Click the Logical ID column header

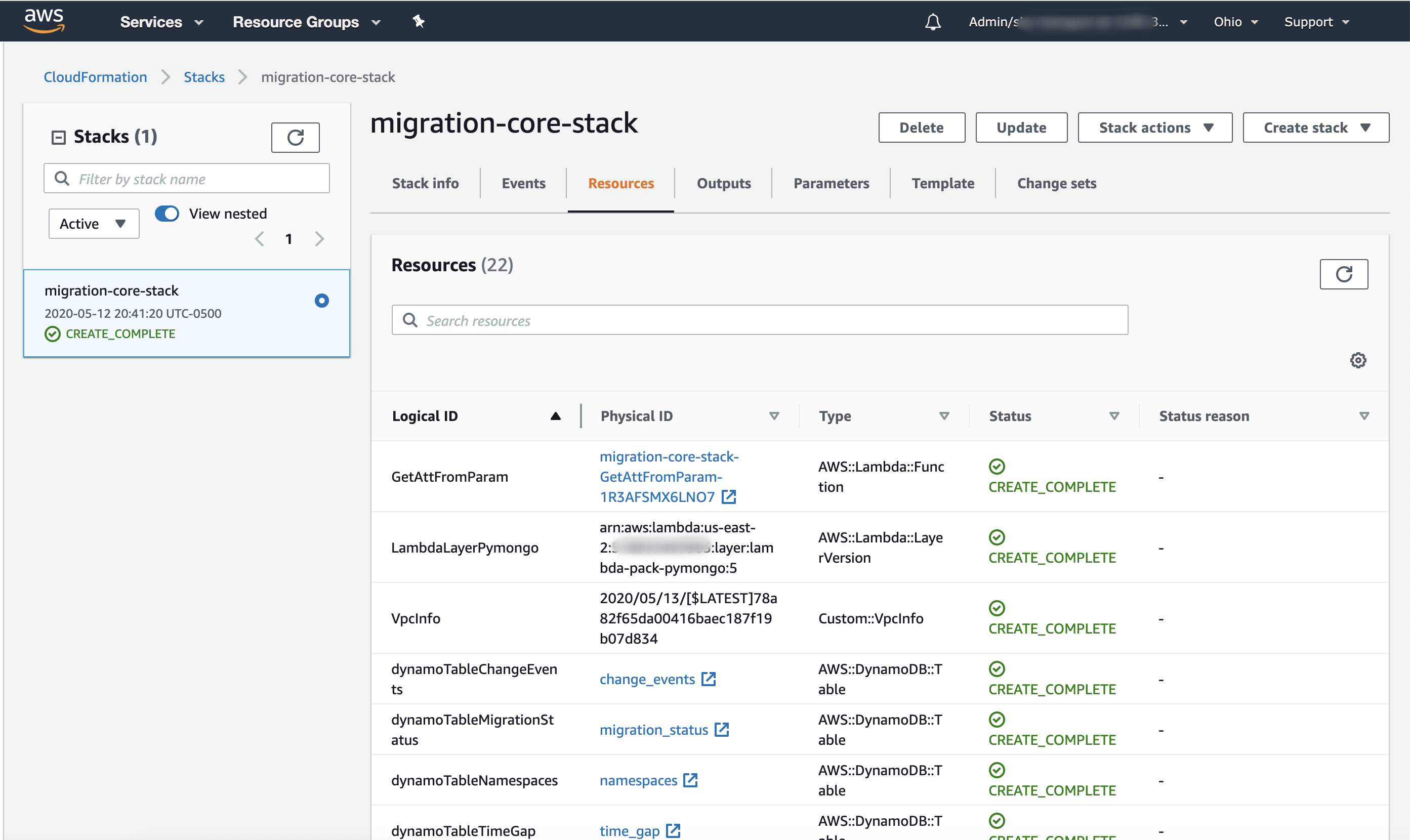tap(425, 416)
